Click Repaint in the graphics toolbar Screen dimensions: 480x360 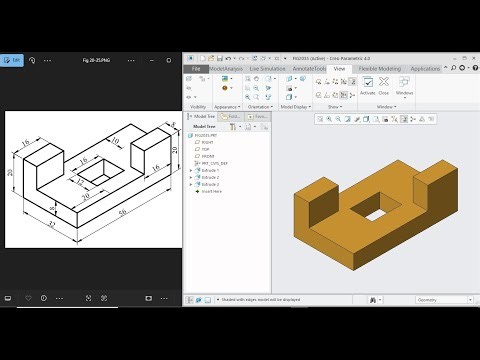pyautogui.click(x=347, y=119)
